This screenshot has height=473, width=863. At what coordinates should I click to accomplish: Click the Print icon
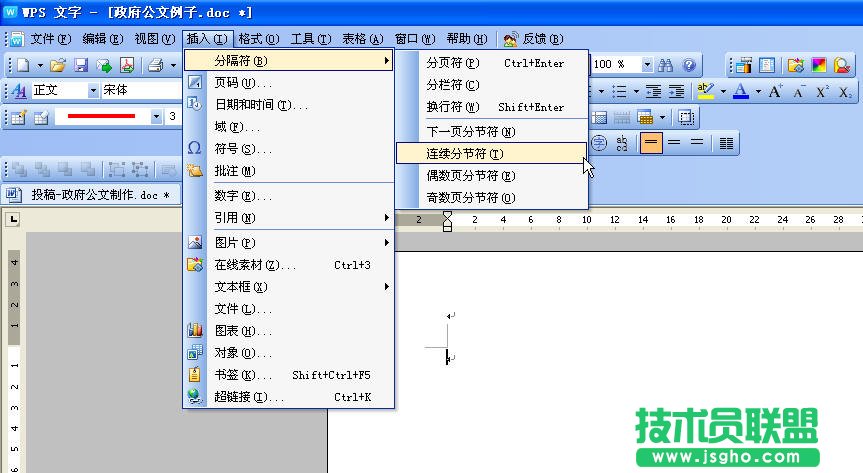[x=156, y=66]
